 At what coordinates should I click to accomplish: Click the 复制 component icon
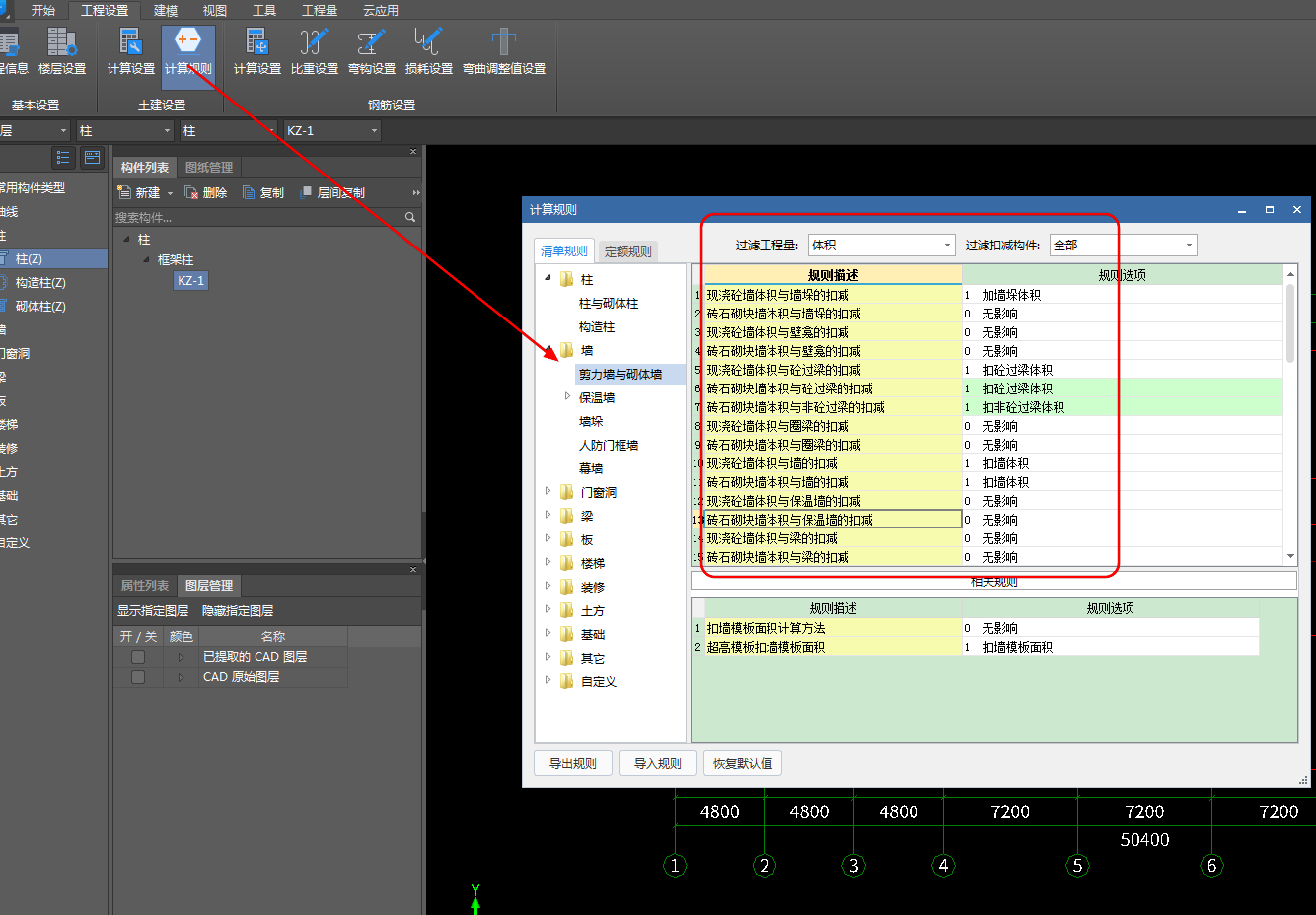click(x=249, y=192)
